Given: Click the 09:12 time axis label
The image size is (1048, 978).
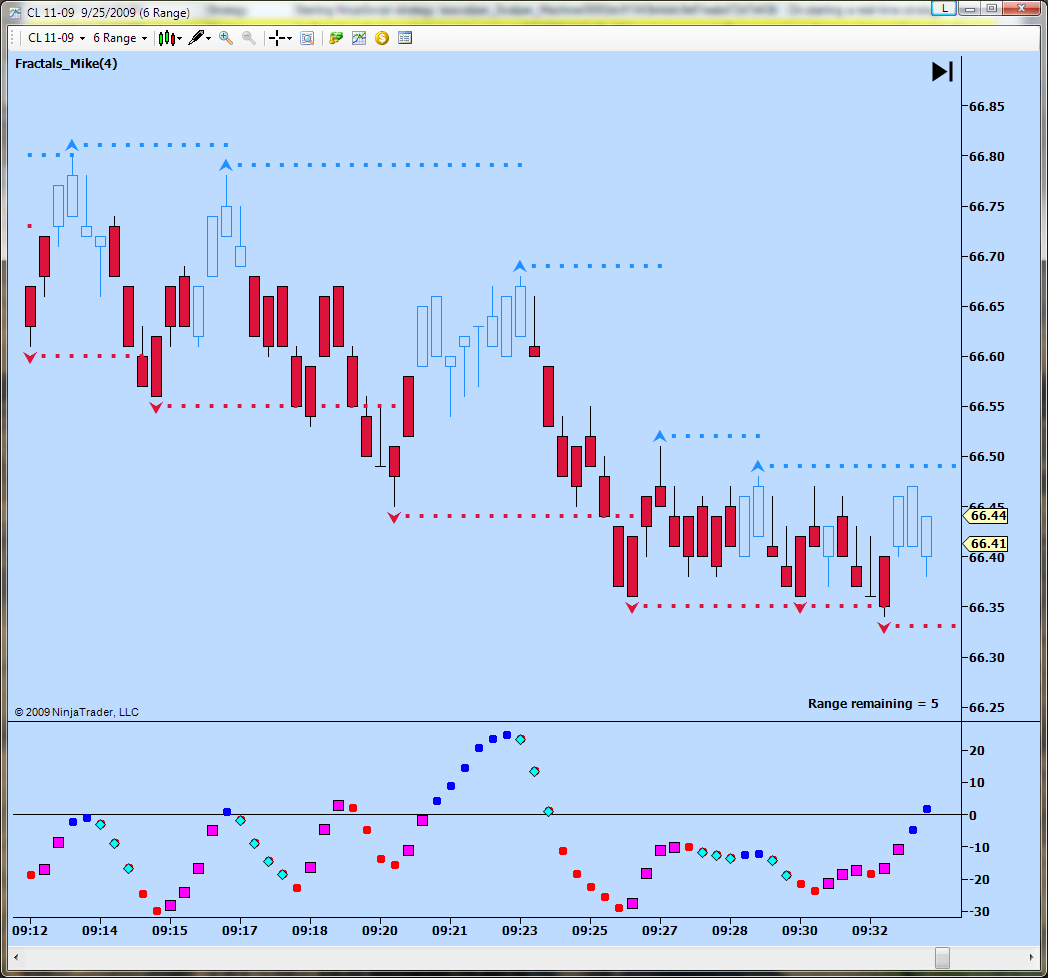Looking at the screenshot, I should (30, 931).
